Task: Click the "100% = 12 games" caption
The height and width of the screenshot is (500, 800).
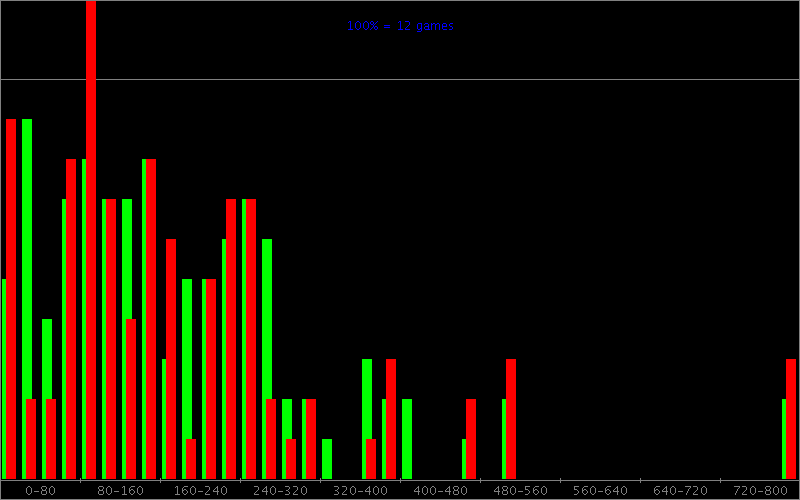Action: [400, 26]
